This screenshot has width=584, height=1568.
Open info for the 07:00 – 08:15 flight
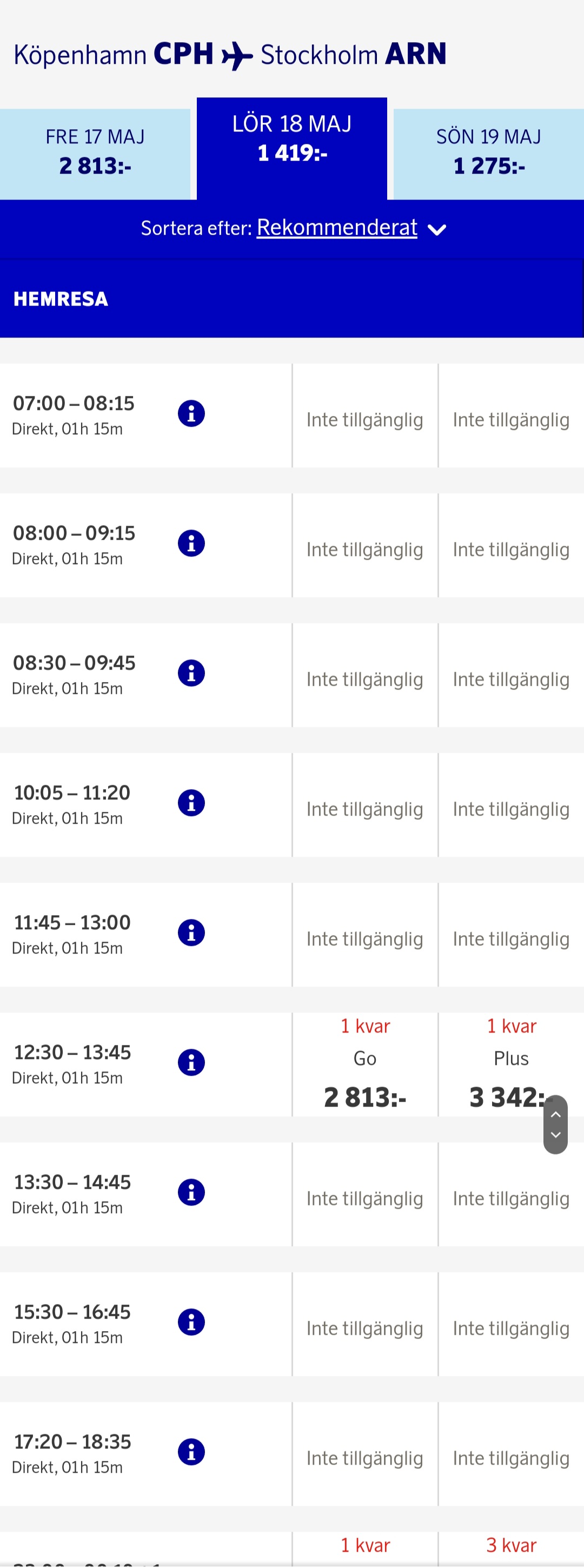tap(191, 414)
